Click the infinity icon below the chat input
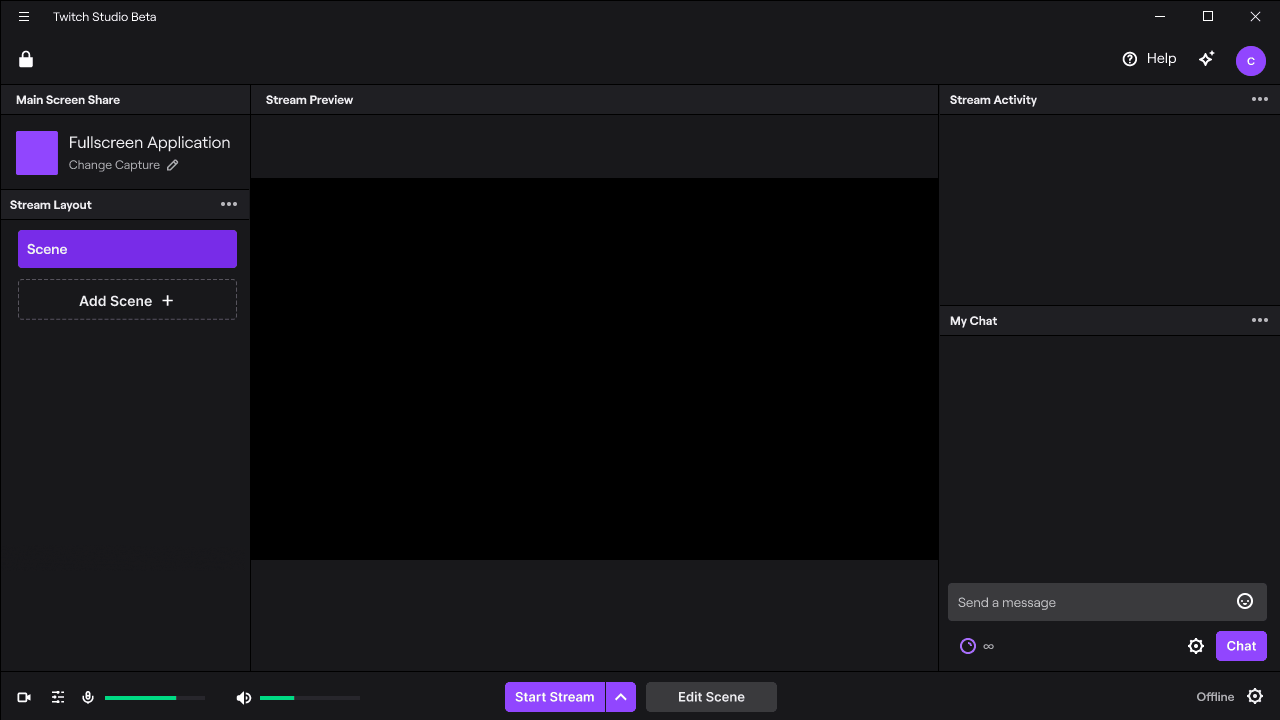This screenshot has width=1280, height=720. 988,646
